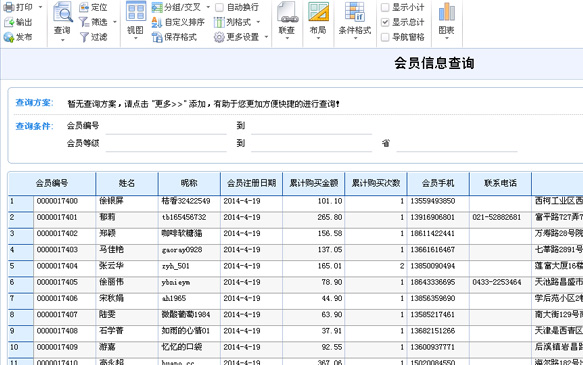Click the 会员编号 column header
The height and width of the screenshot is (365, 583).
click(52, 183)
